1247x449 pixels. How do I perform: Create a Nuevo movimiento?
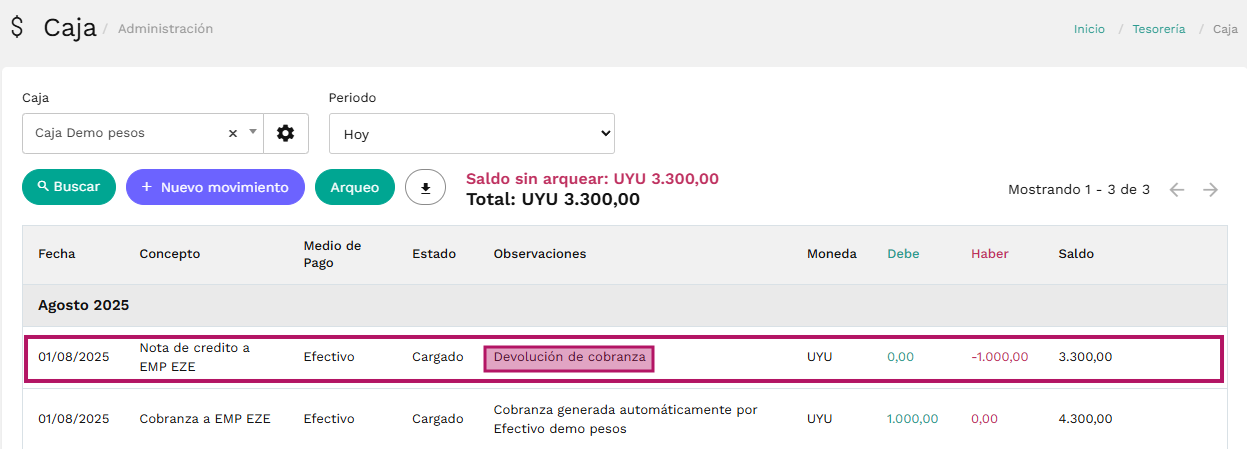(215, 187)
